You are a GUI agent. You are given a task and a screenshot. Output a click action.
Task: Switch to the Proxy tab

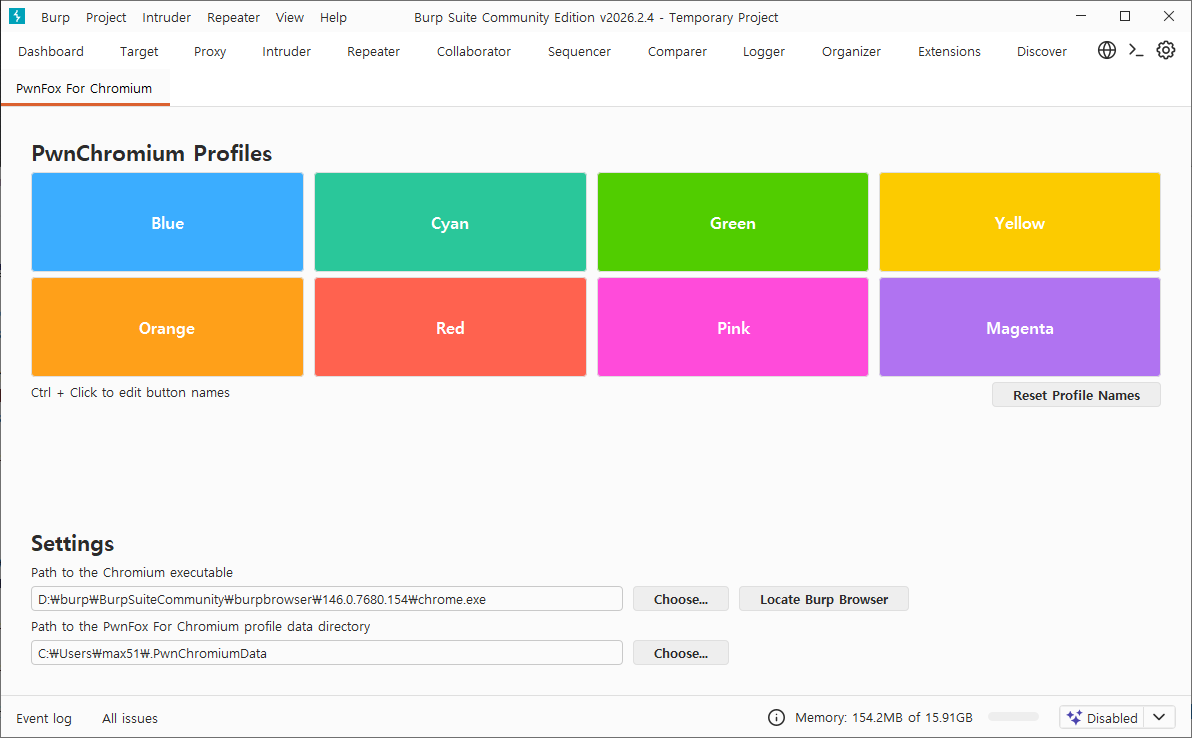coord(210,52)
